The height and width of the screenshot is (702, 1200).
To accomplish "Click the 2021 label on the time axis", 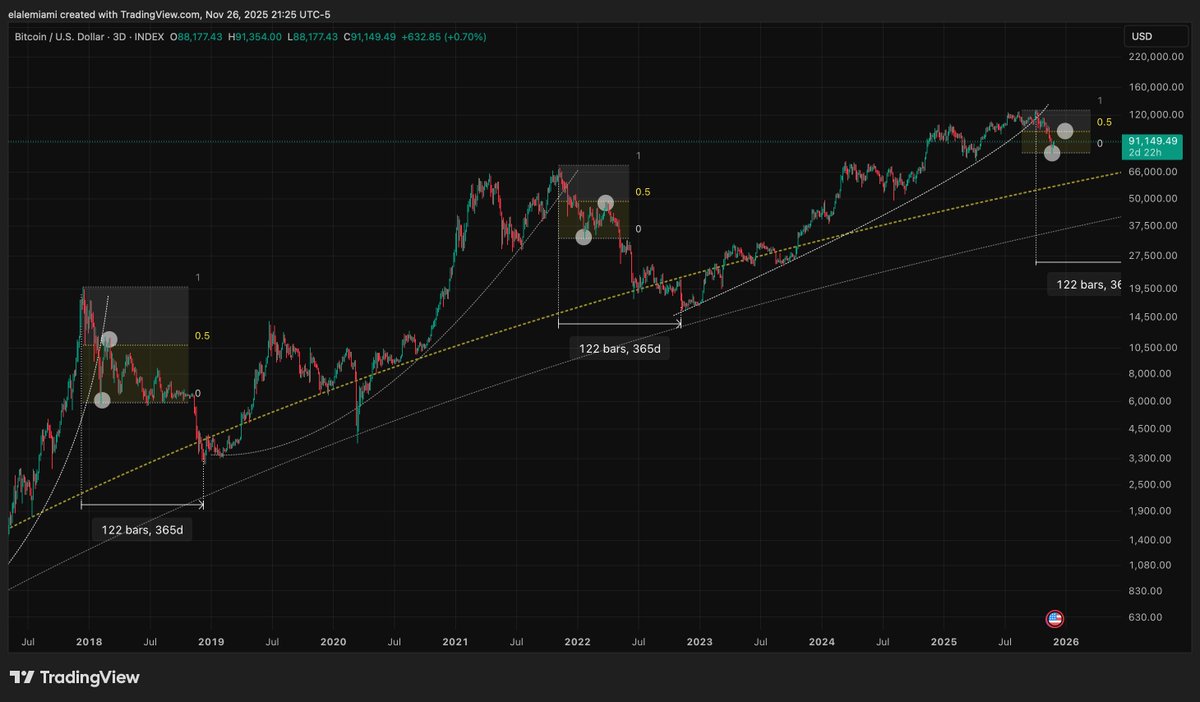I will [x=456, y=641].
